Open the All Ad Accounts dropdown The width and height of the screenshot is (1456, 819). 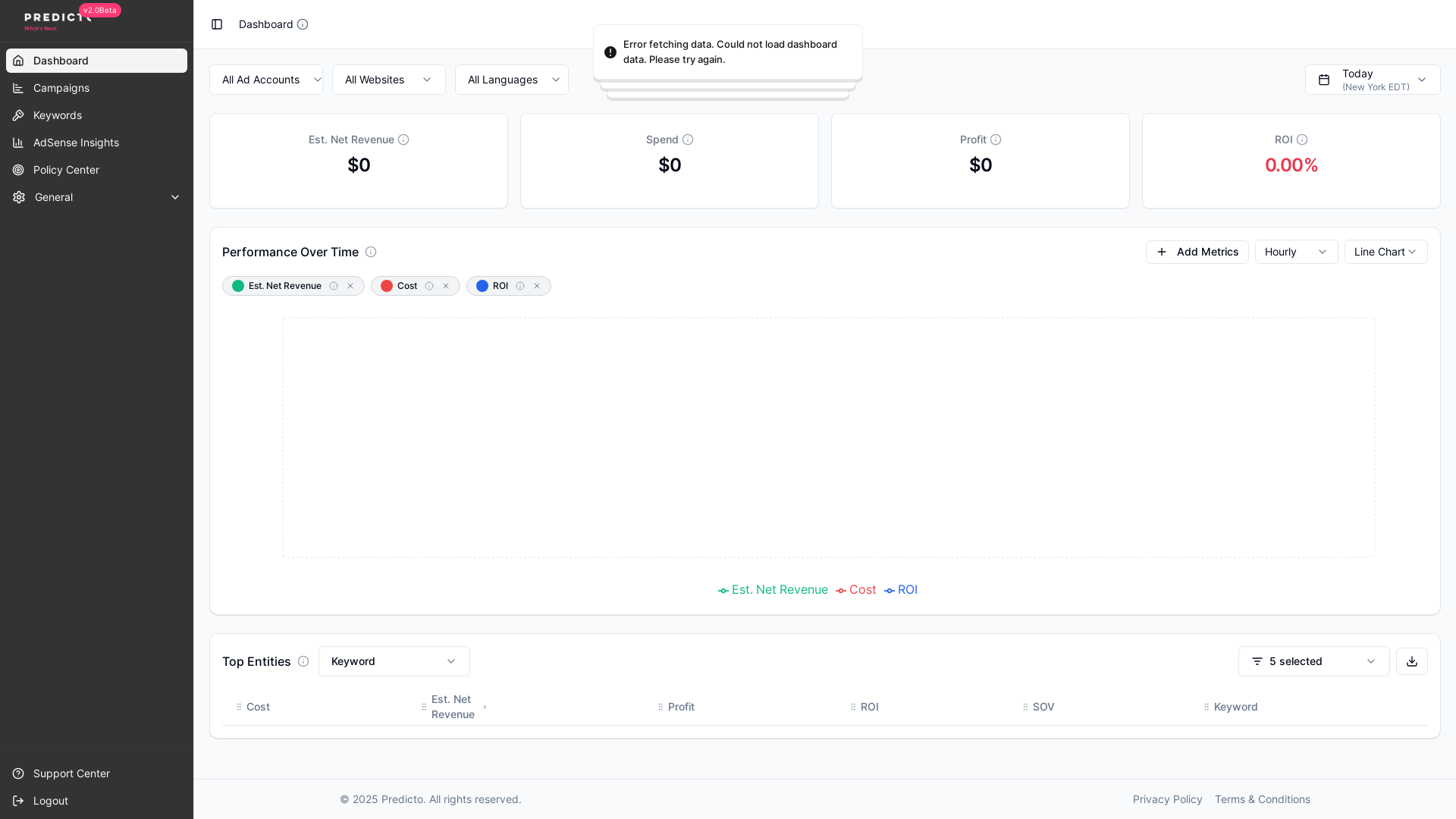tap(266, 80)
